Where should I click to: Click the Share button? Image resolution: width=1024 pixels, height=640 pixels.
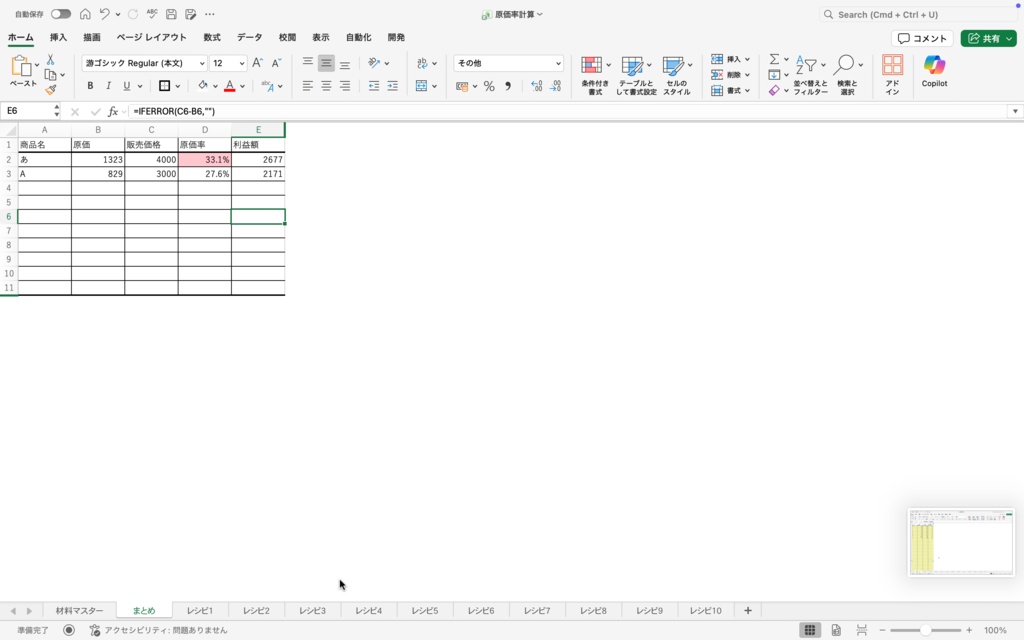point(988,39)
